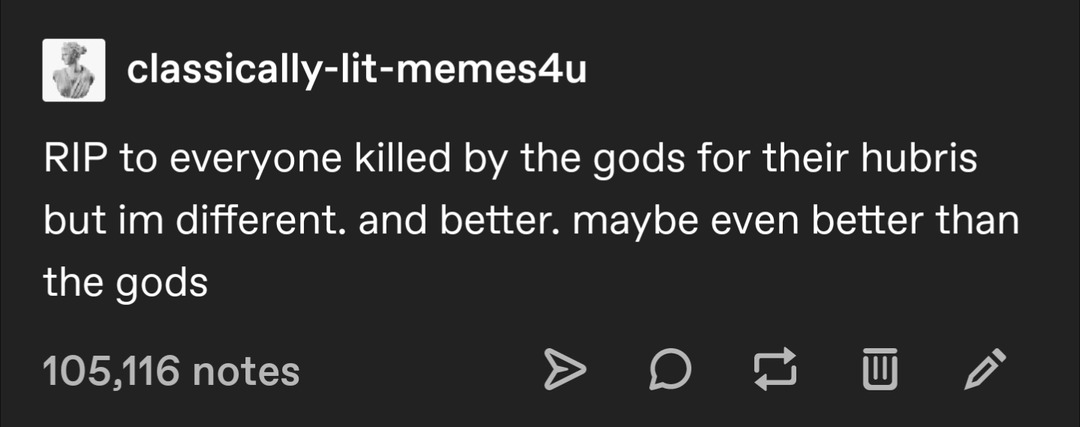Open replies with the speech bubble icon

point(669,369)
